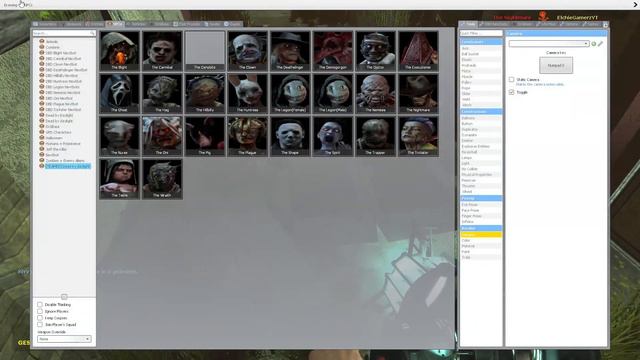
Task: Spawn The Cannibal NPC
Action: (x=162, y=51)
